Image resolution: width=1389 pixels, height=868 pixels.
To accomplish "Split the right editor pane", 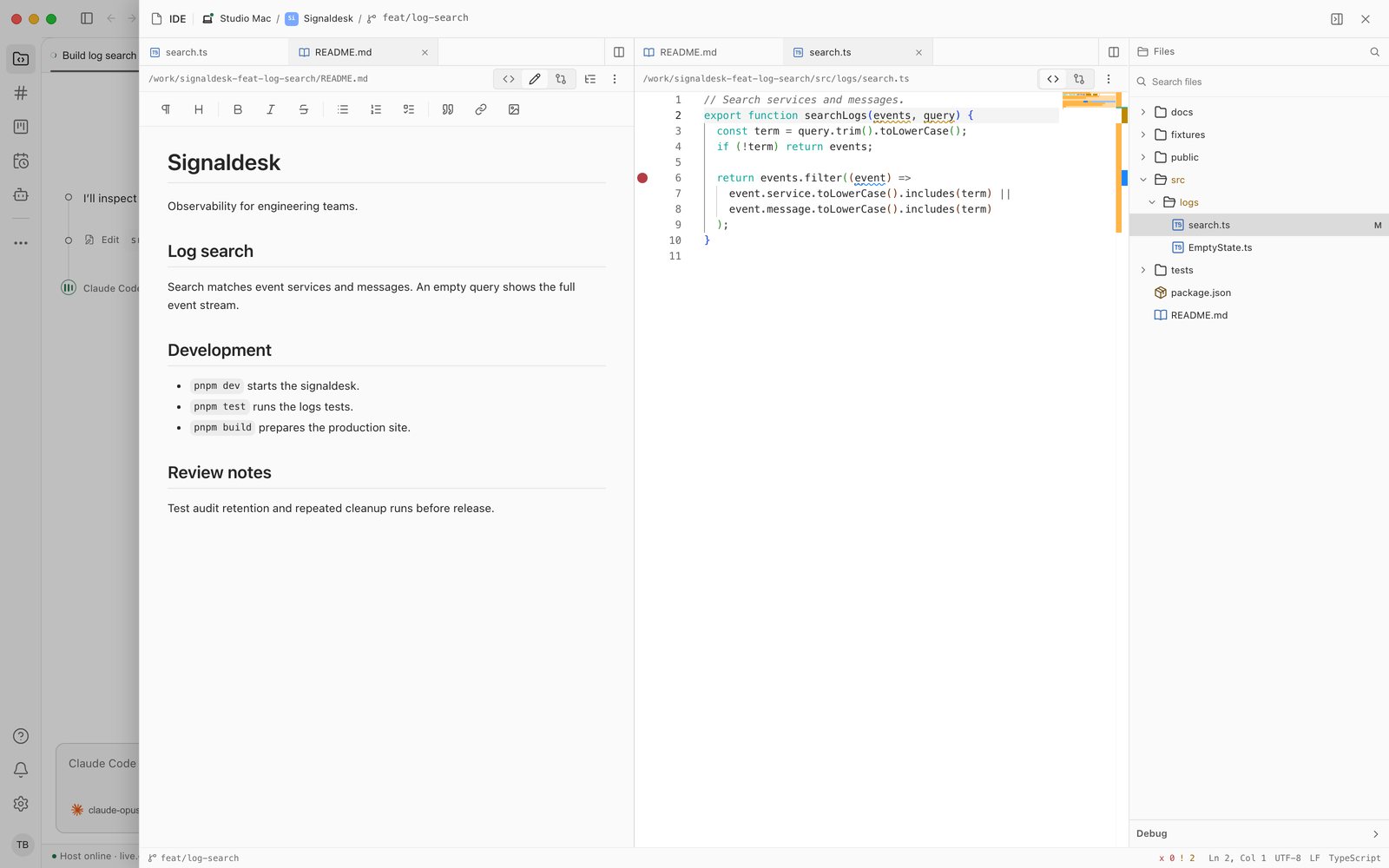I will click(1114, 52).
